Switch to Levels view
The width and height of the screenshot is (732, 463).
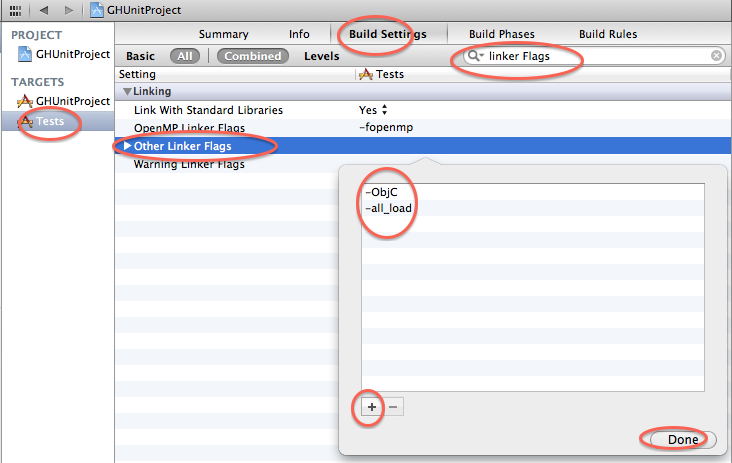point(322,56)
